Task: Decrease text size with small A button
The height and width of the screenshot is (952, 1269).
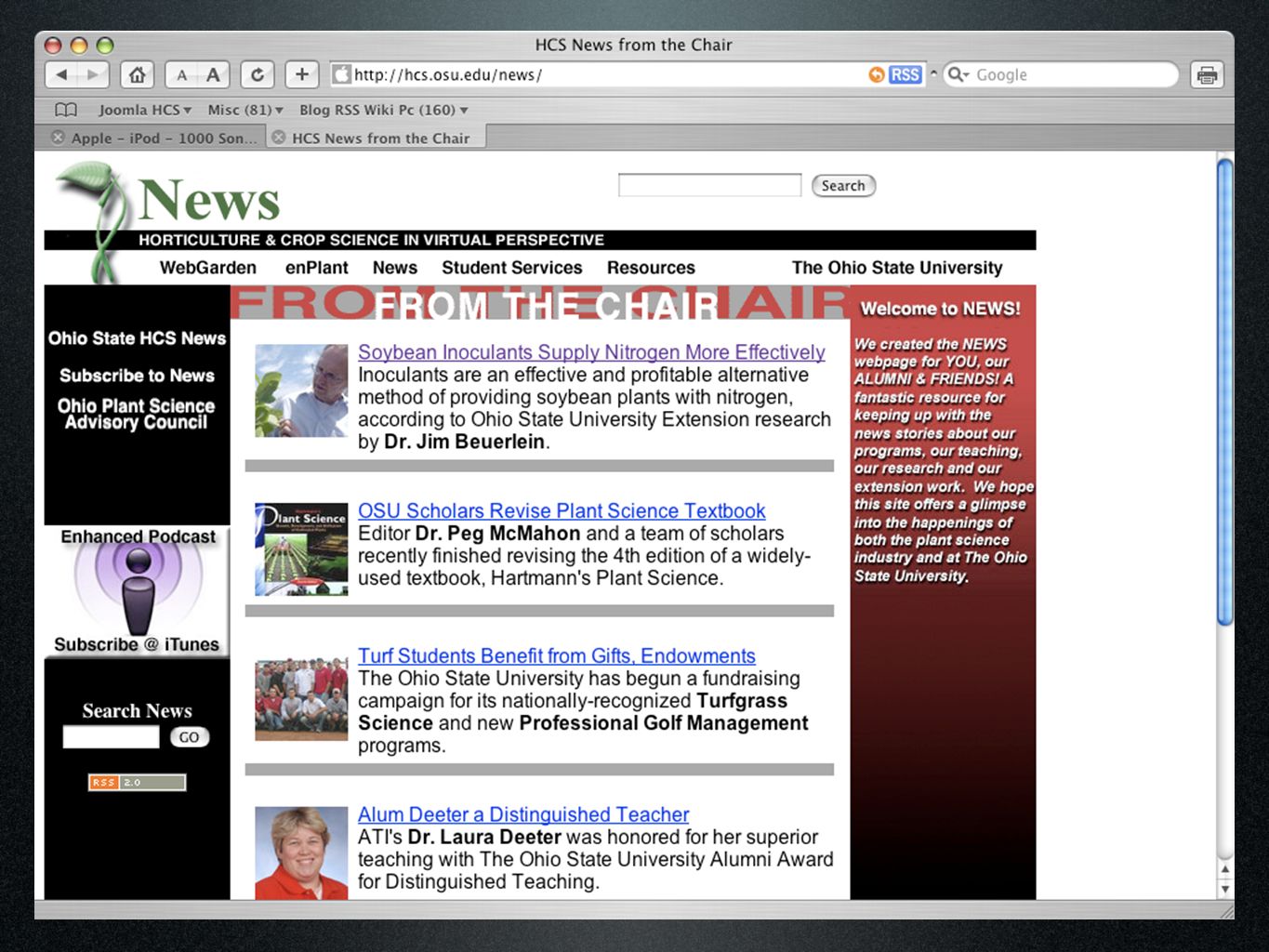Action: (181, 75)
